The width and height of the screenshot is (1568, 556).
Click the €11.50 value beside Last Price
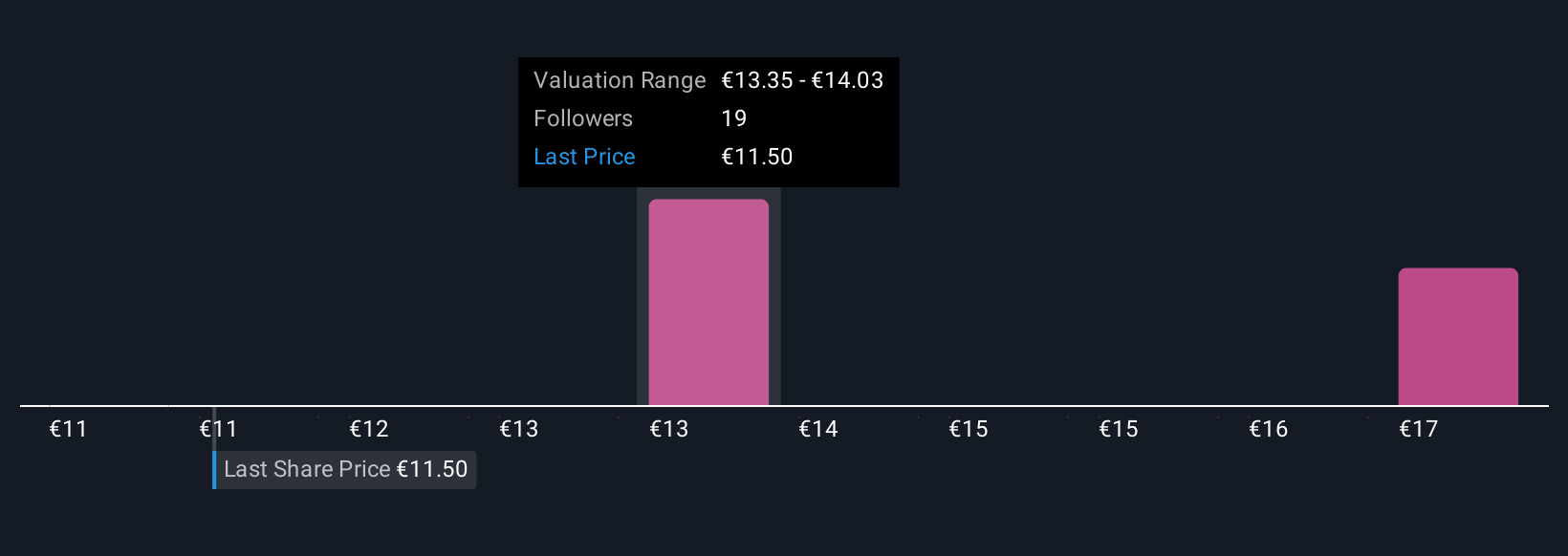coord(757,157)
